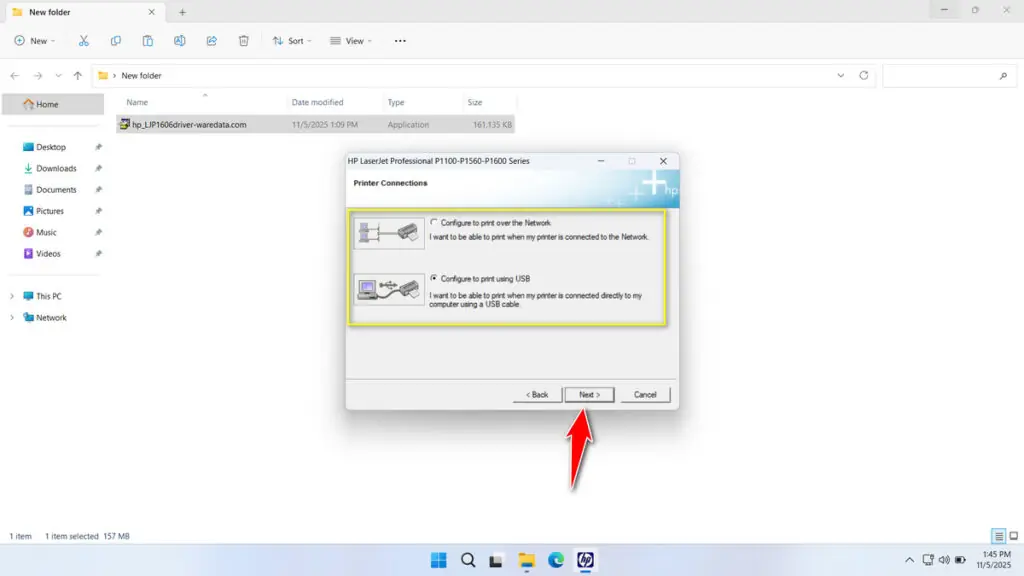The width and height of the screenshot is (1024, 576).
Task: Click the Delete trash icon in the toolbar
Action: coord(243,40)
